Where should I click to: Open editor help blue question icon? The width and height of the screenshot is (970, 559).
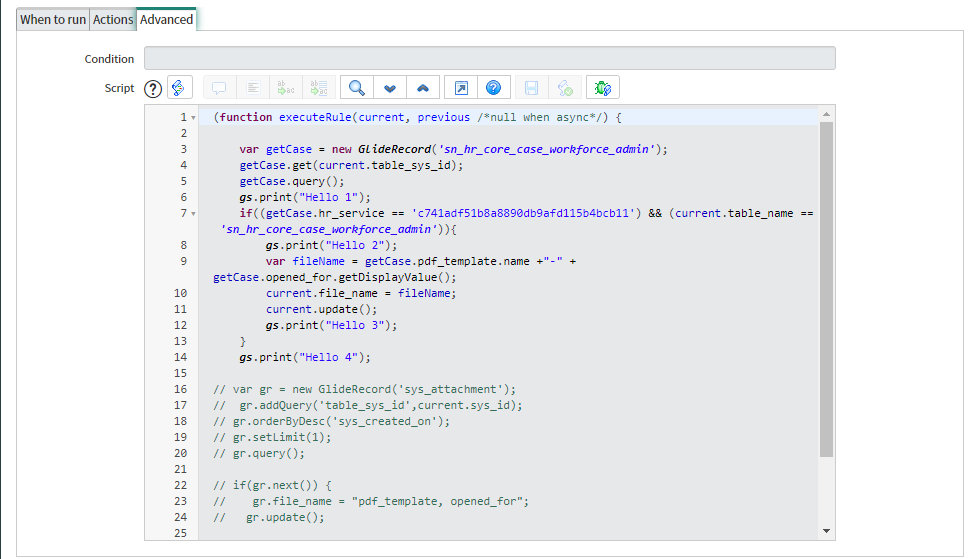[x=494, y=88]
